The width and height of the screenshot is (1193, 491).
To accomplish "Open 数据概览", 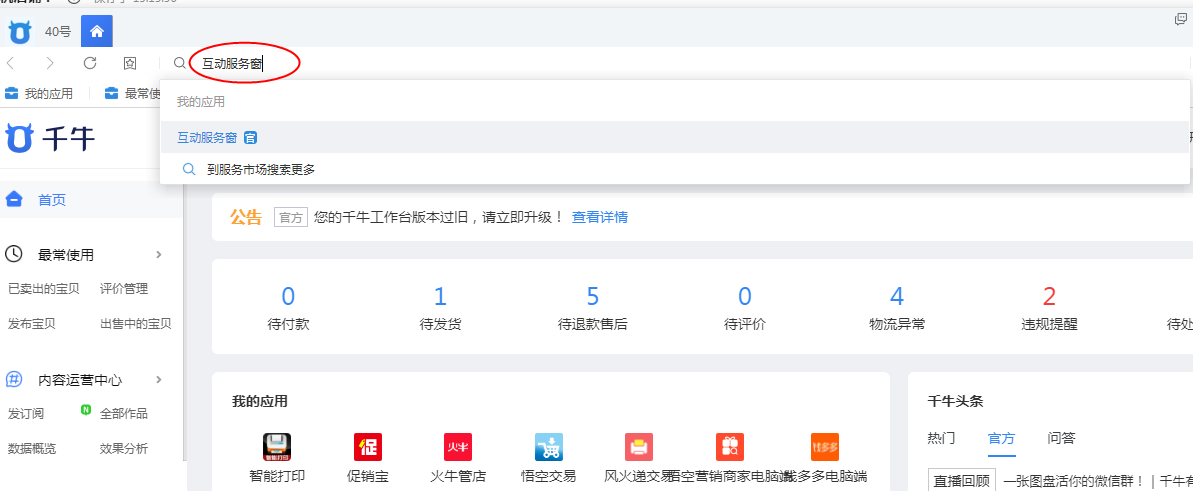I will click(31, 448).
